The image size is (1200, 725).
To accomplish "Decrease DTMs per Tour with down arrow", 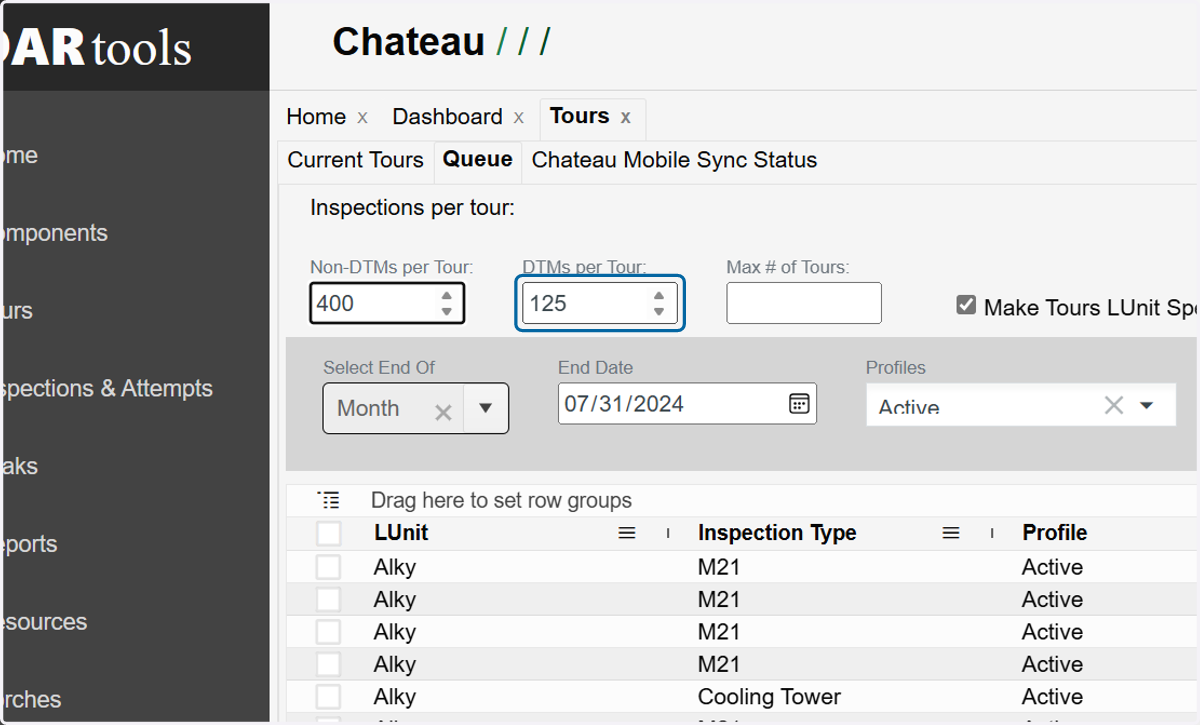I will tap(659, 311).
